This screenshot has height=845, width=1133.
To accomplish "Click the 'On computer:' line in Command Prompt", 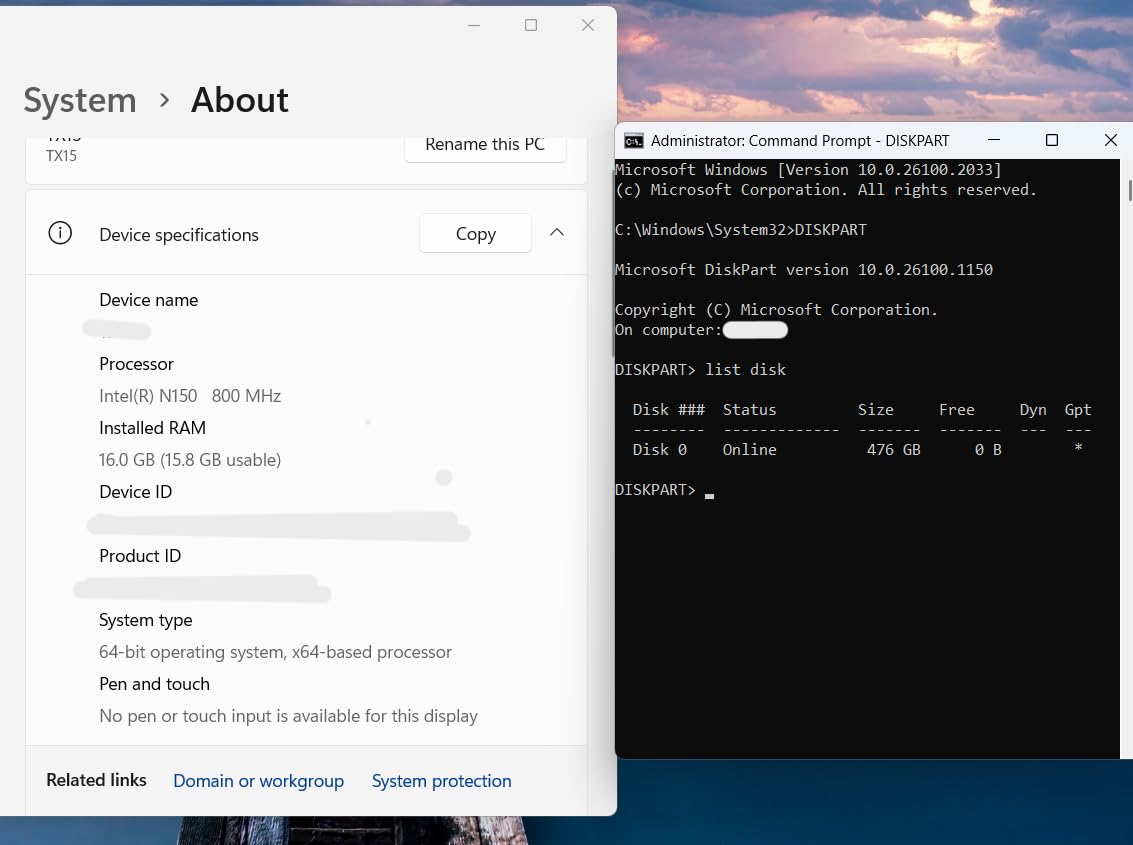I will pos(668,330).
